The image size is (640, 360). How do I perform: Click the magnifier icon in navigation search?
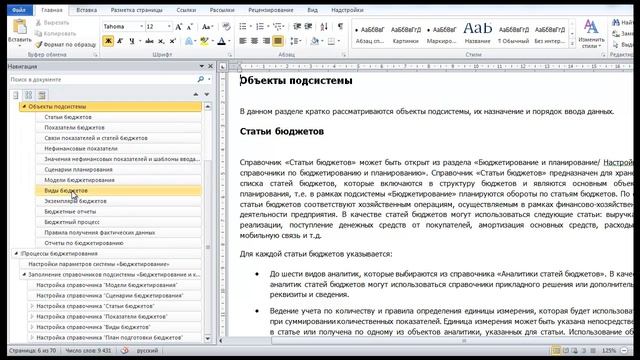(x=200, y=79)
